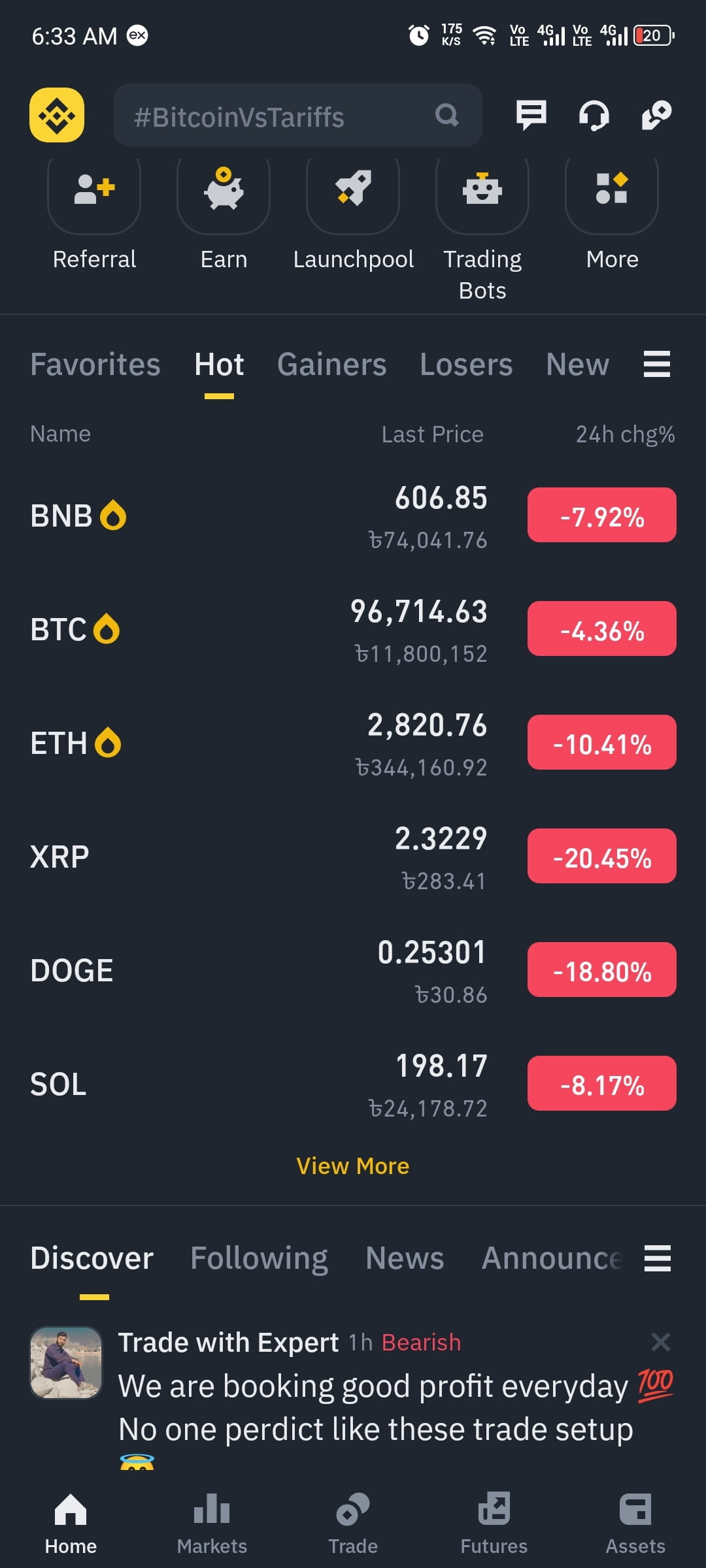Expand the market list menu beside New
Image resolution: width=706 pixels, height=1568 pixels.
(x=657, y=364)
